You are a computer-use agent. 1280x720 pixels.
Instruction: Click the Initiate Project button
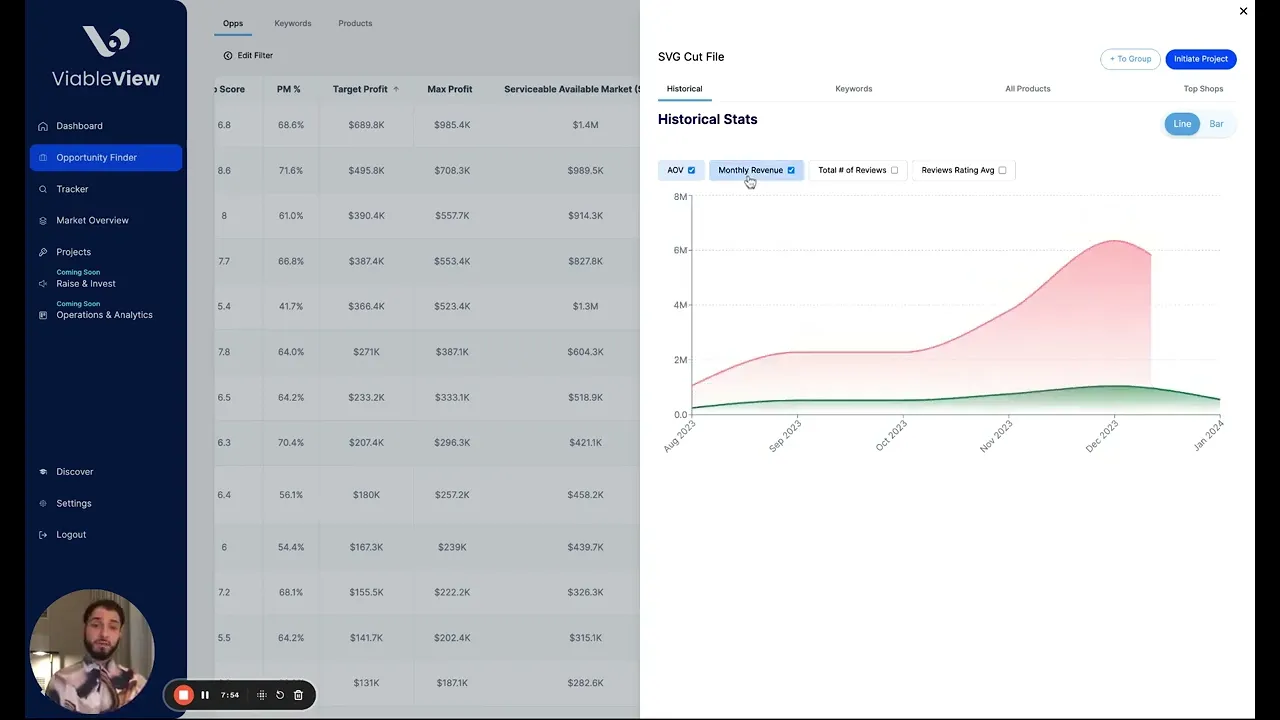1200,59
